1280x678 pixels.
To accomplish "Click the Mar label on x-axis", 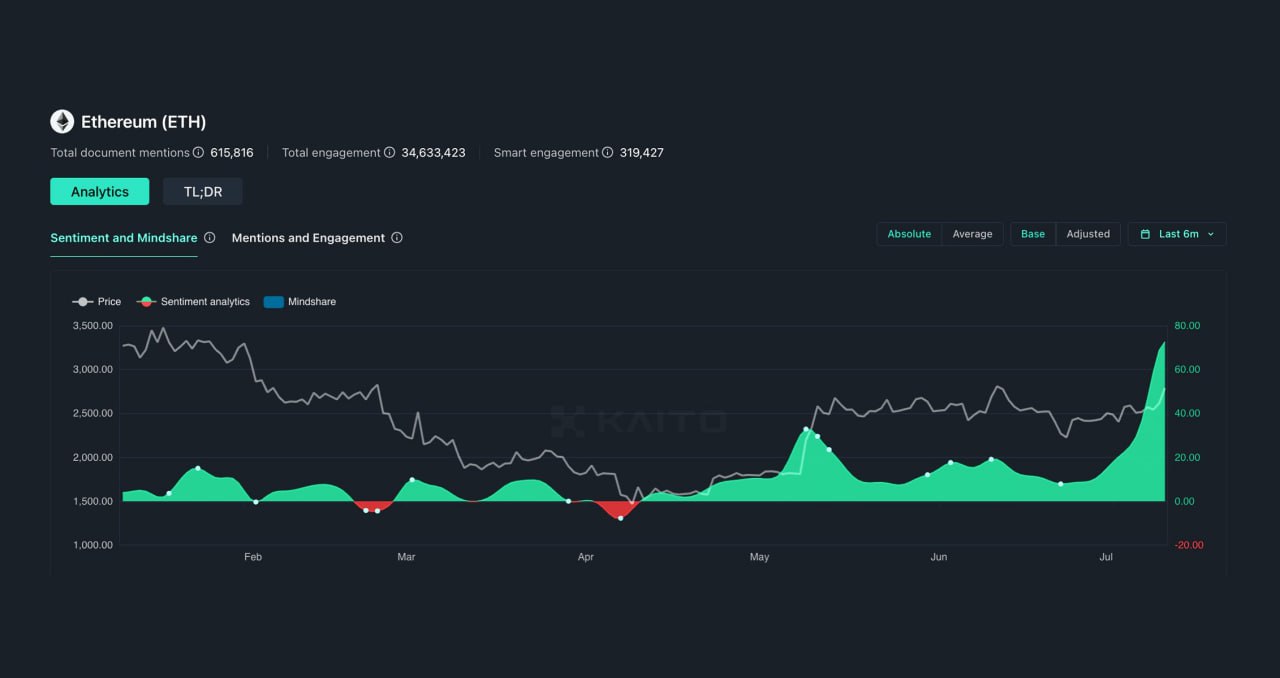I will (x=406, y=557).
